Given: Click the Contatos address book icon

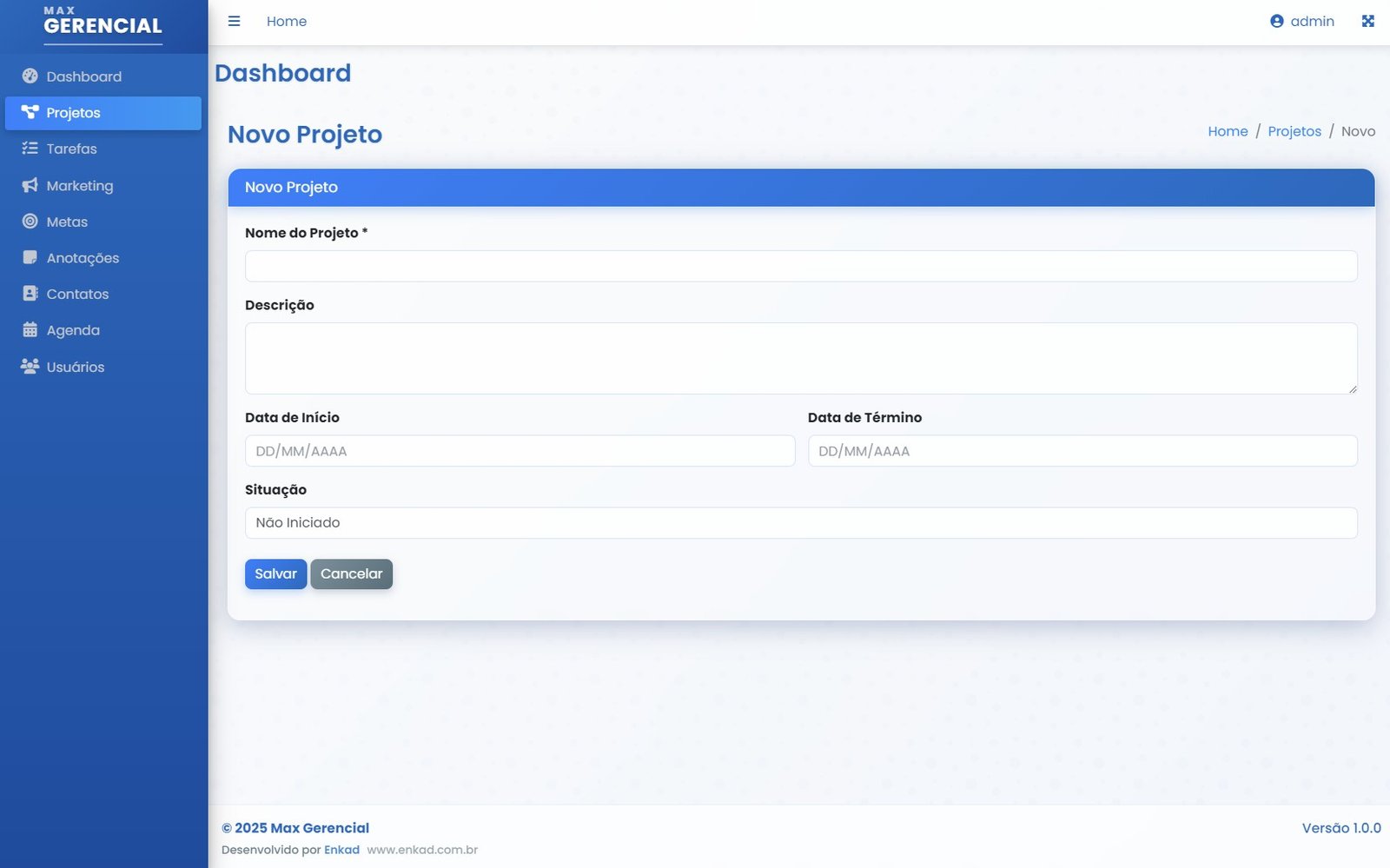Looking at the screenshot, I should click(30, 294).
